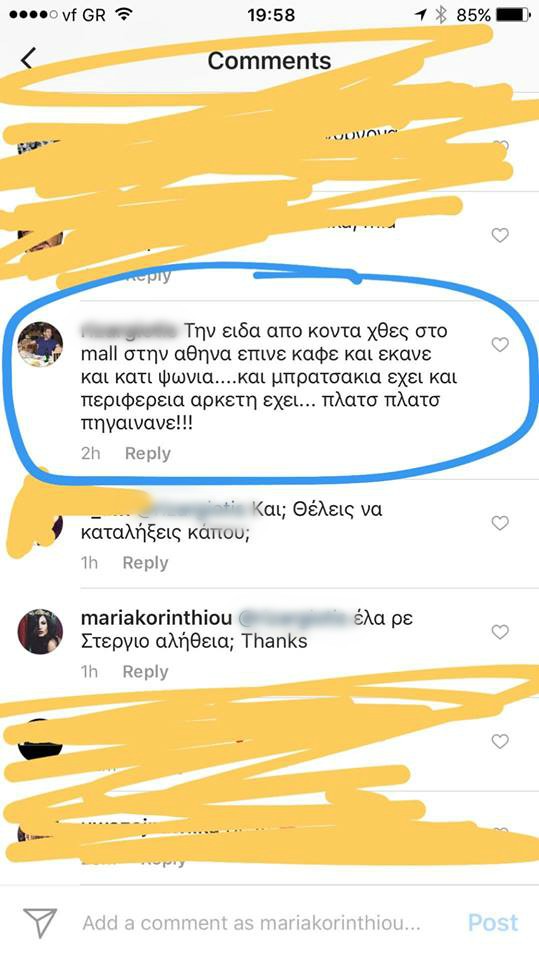Tap the heart on the comment below mariakorinthiou
539x960 pixels.
tap(500, 741)
